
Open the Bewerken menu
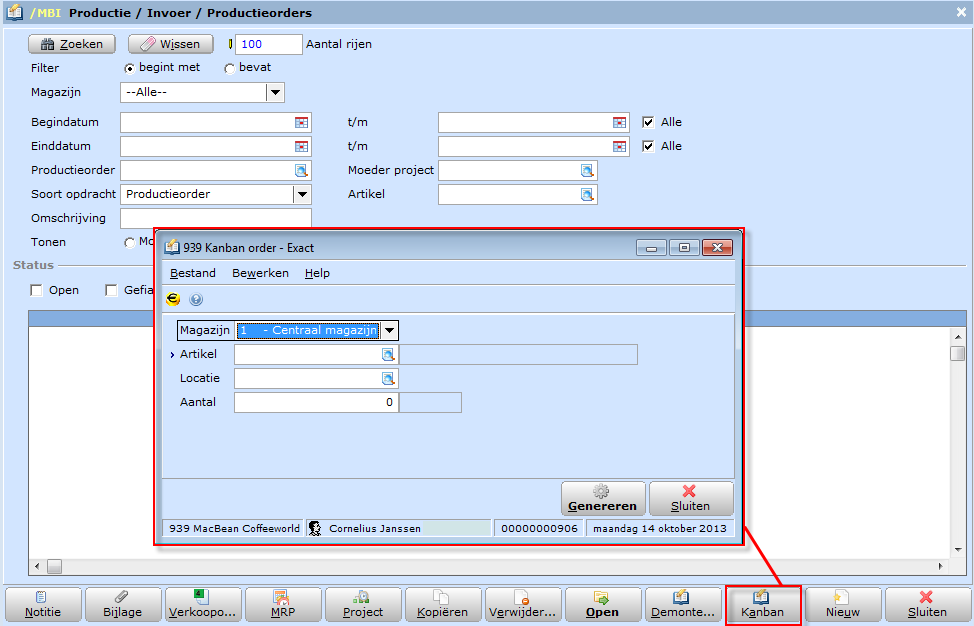pos(260,273)
